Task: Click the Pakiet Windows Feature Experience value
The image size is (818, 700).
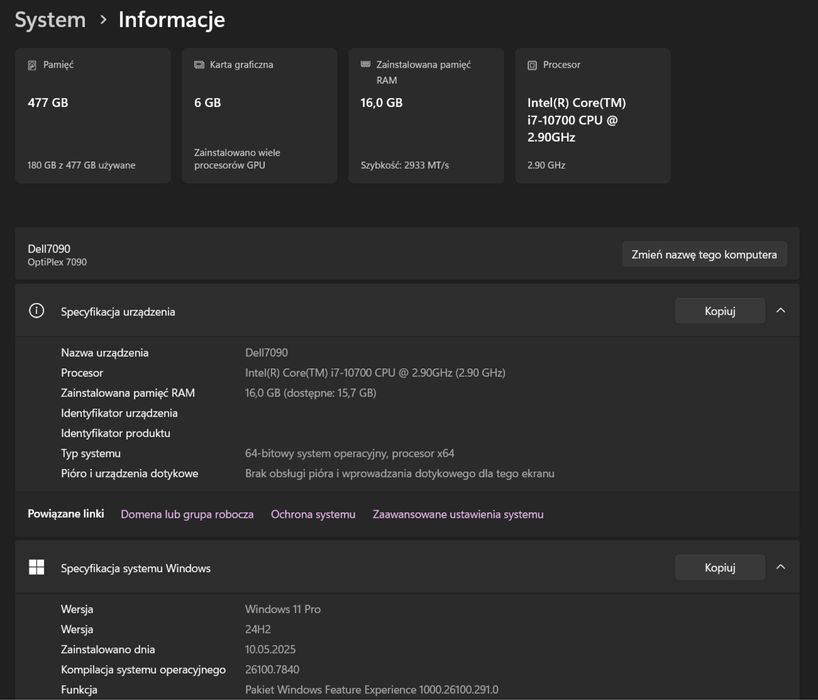Action: [372, 690]
